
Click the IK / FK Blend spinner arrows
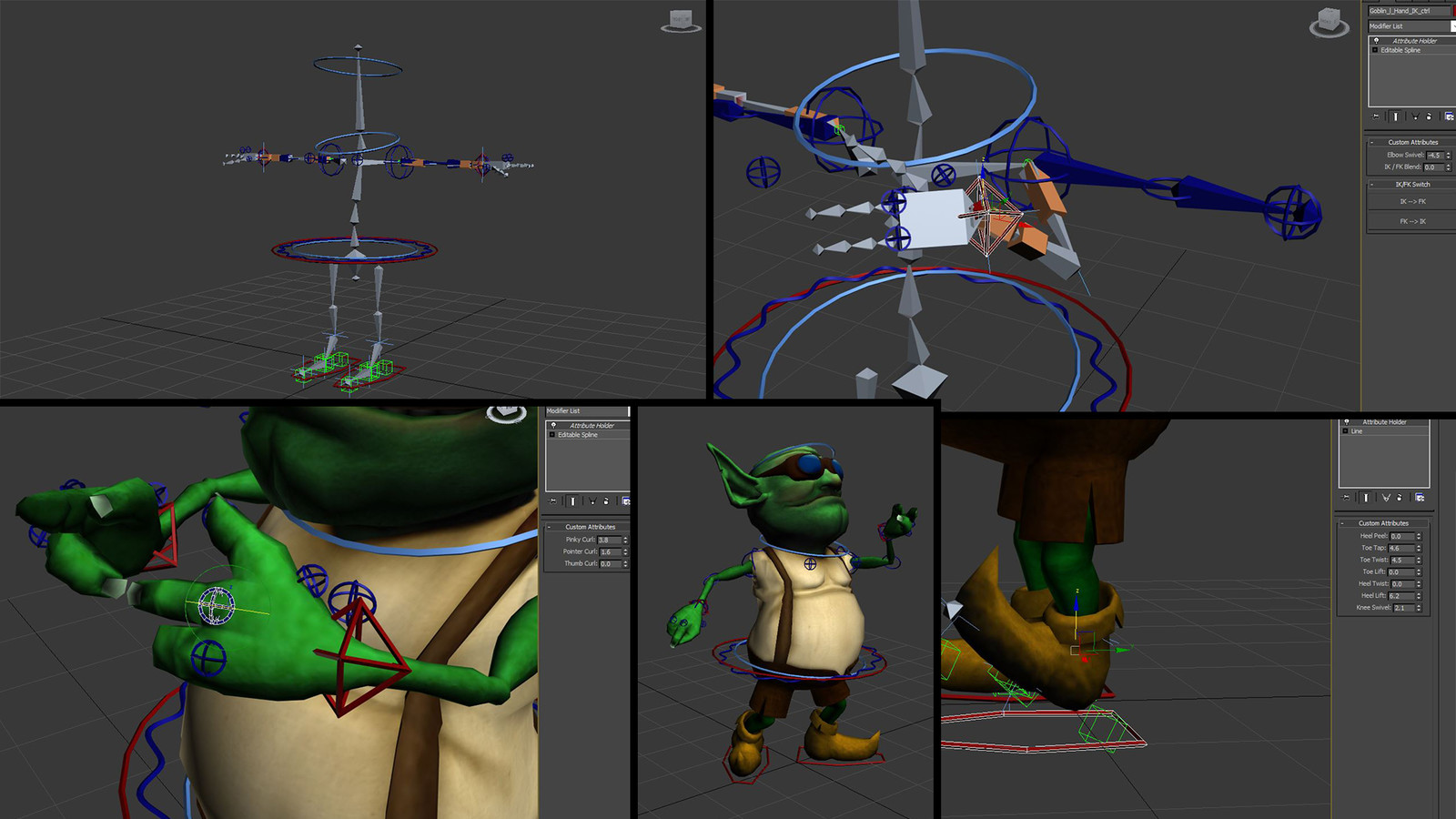pos(1449,167)
